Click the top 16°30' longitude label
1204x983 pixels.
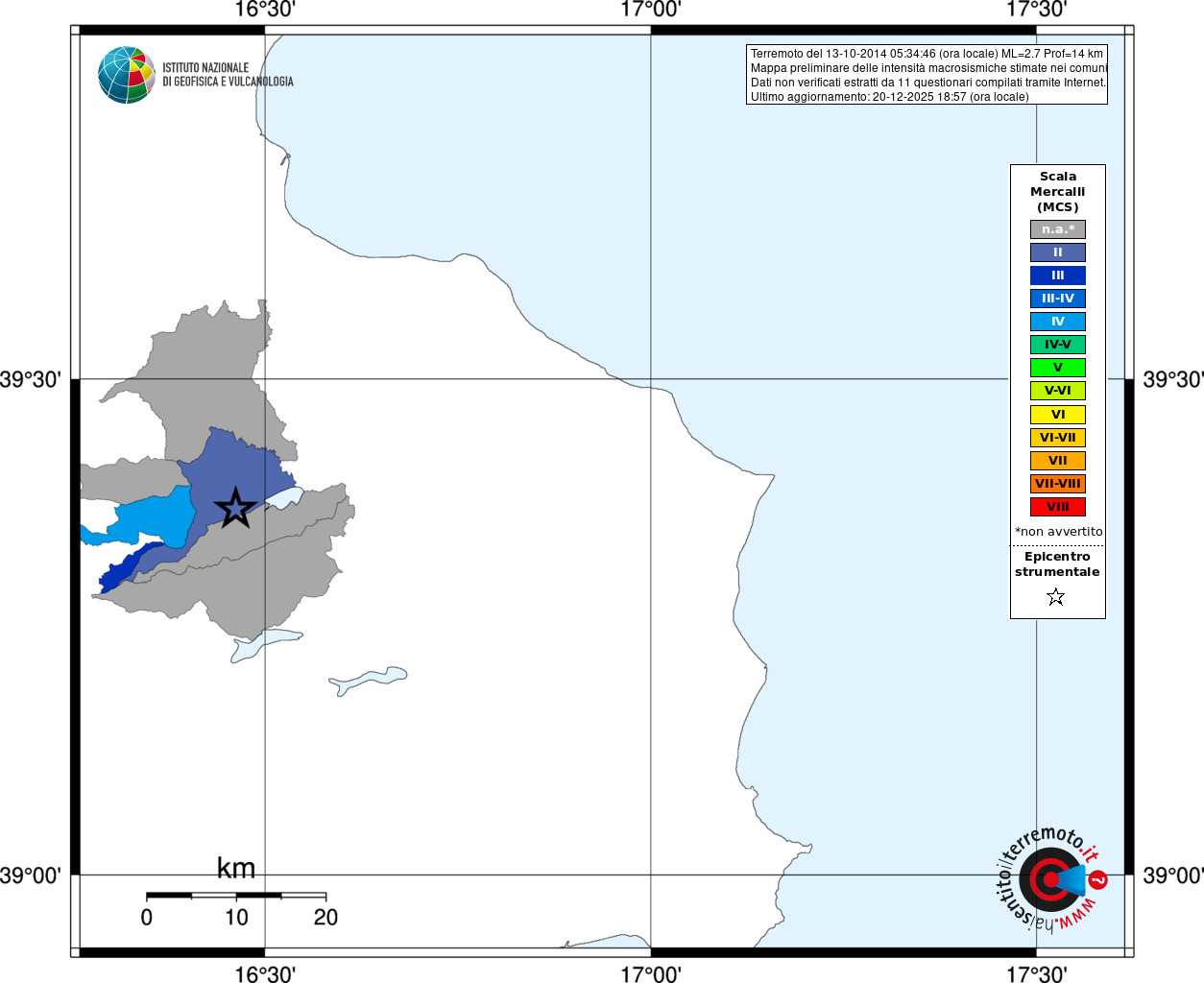pos(265,10)
